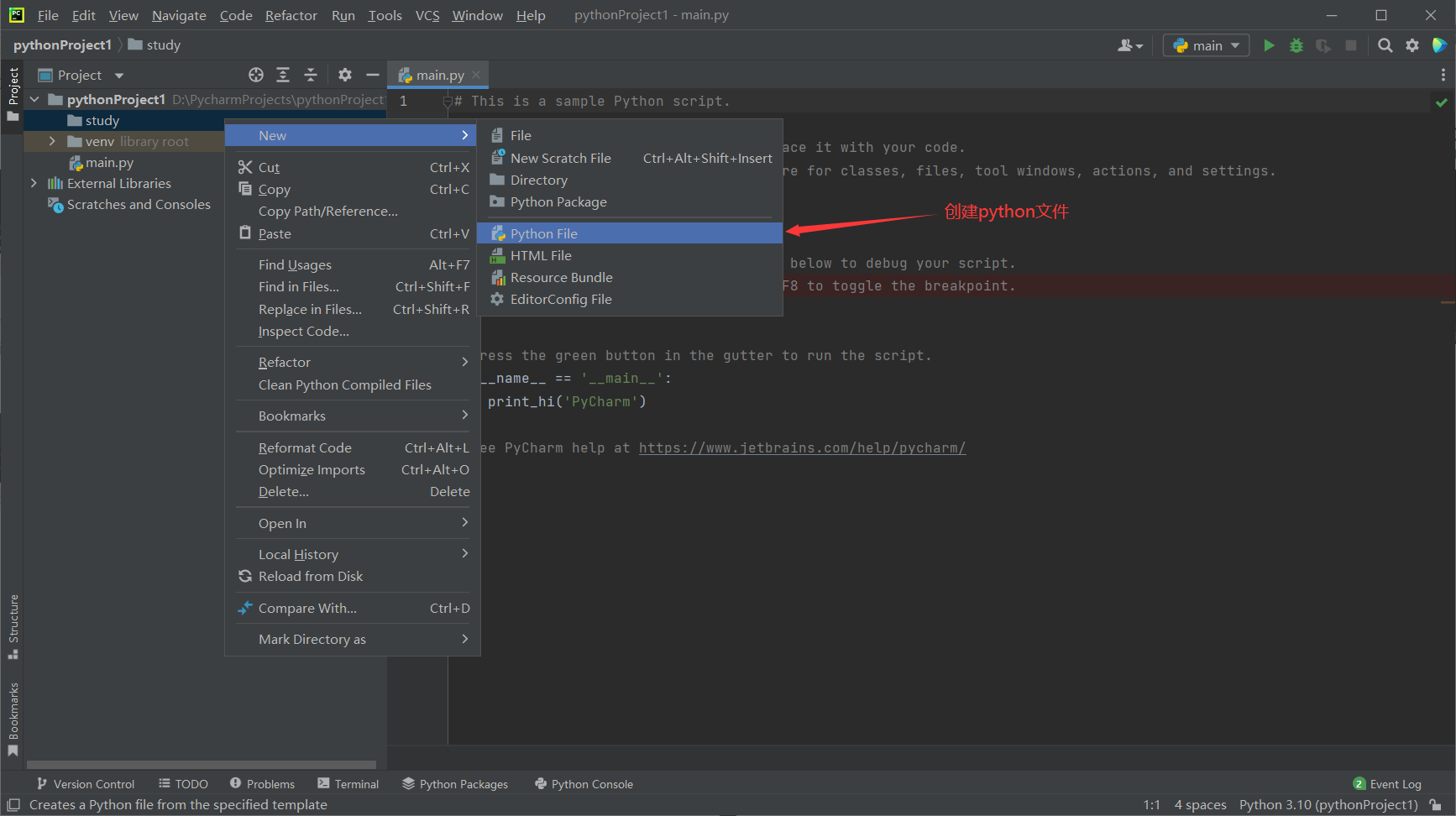Open JetBrains Toolbox colorful icon
This screenshot has width=1456, height=816.
[x=1439, y=45]
